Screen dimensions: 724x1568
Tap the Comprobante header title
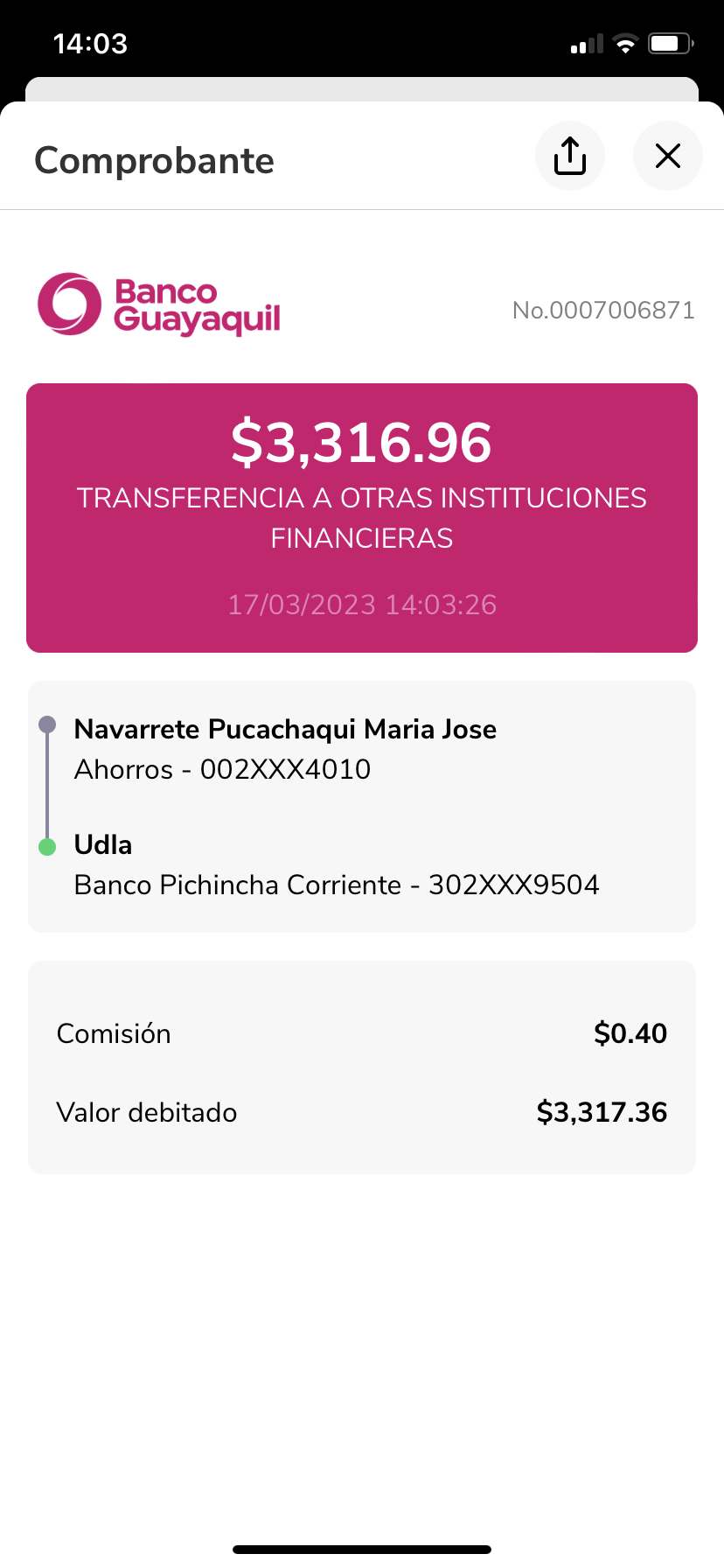pos(155,161)
